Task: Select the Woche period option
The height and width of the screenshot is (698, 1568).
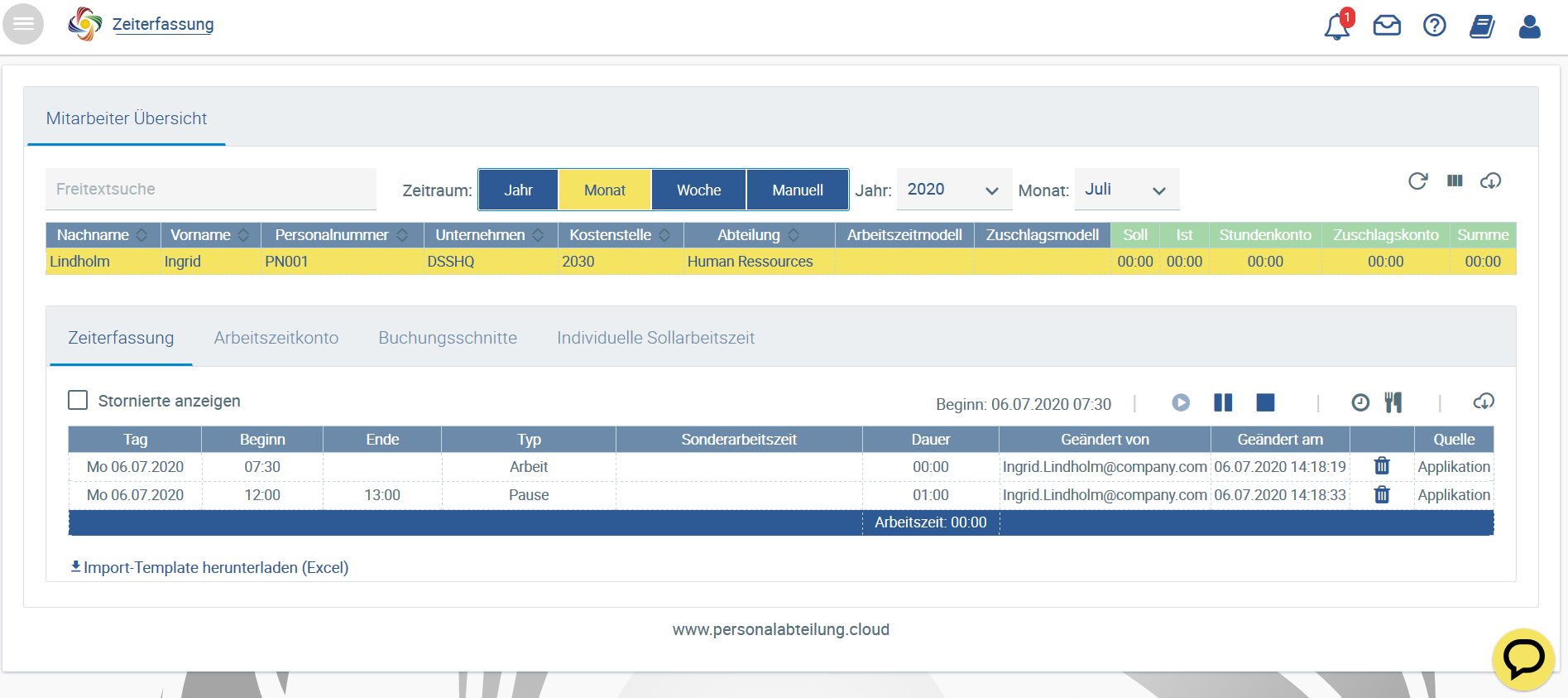Action: 699,190
